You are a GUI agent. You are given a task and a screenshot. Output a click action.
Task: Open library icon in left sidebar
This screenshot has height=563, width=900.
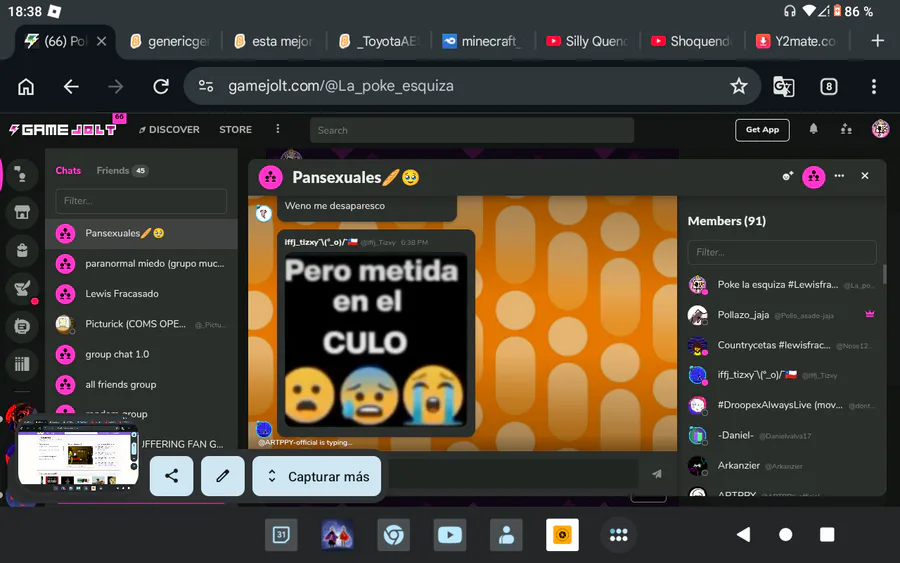click(22, 364)
